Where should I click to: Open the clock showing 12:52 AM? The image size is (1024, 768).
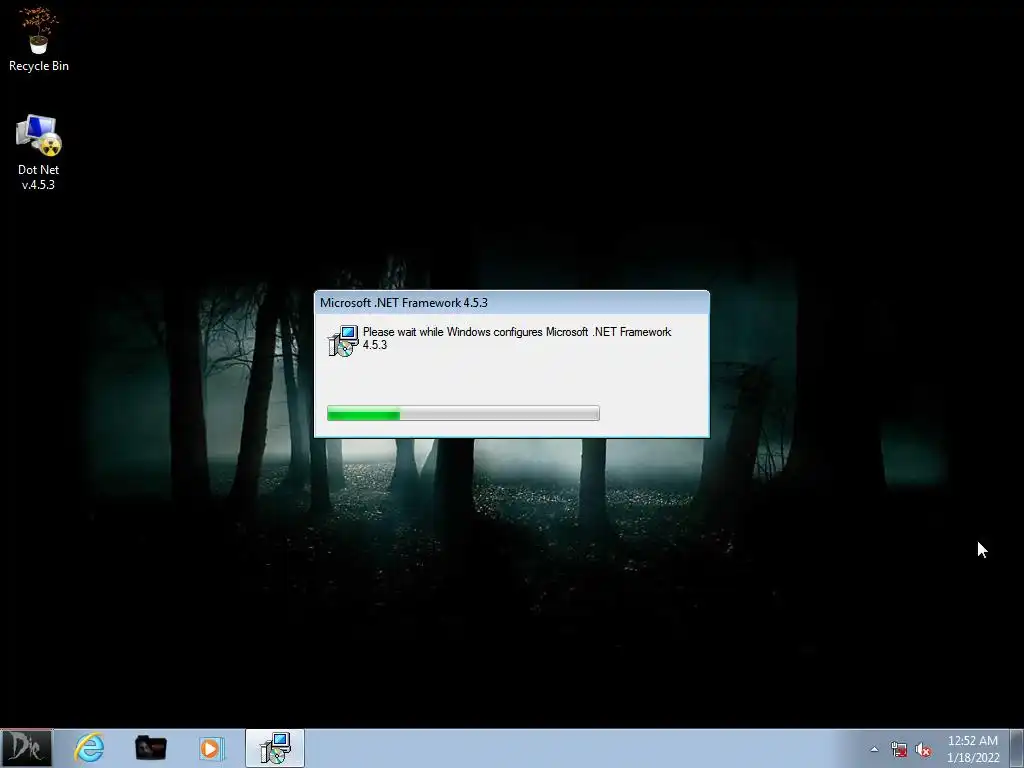972,749
